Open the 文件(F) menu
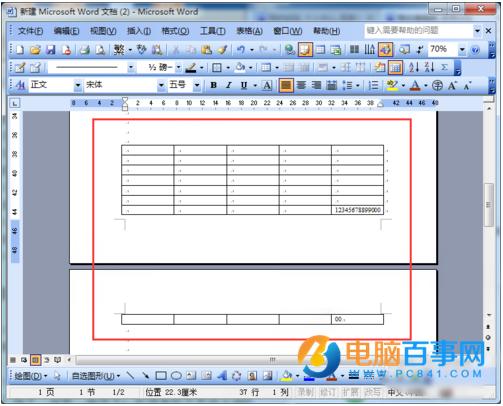503x406 pixels. [x=30, y=31]
